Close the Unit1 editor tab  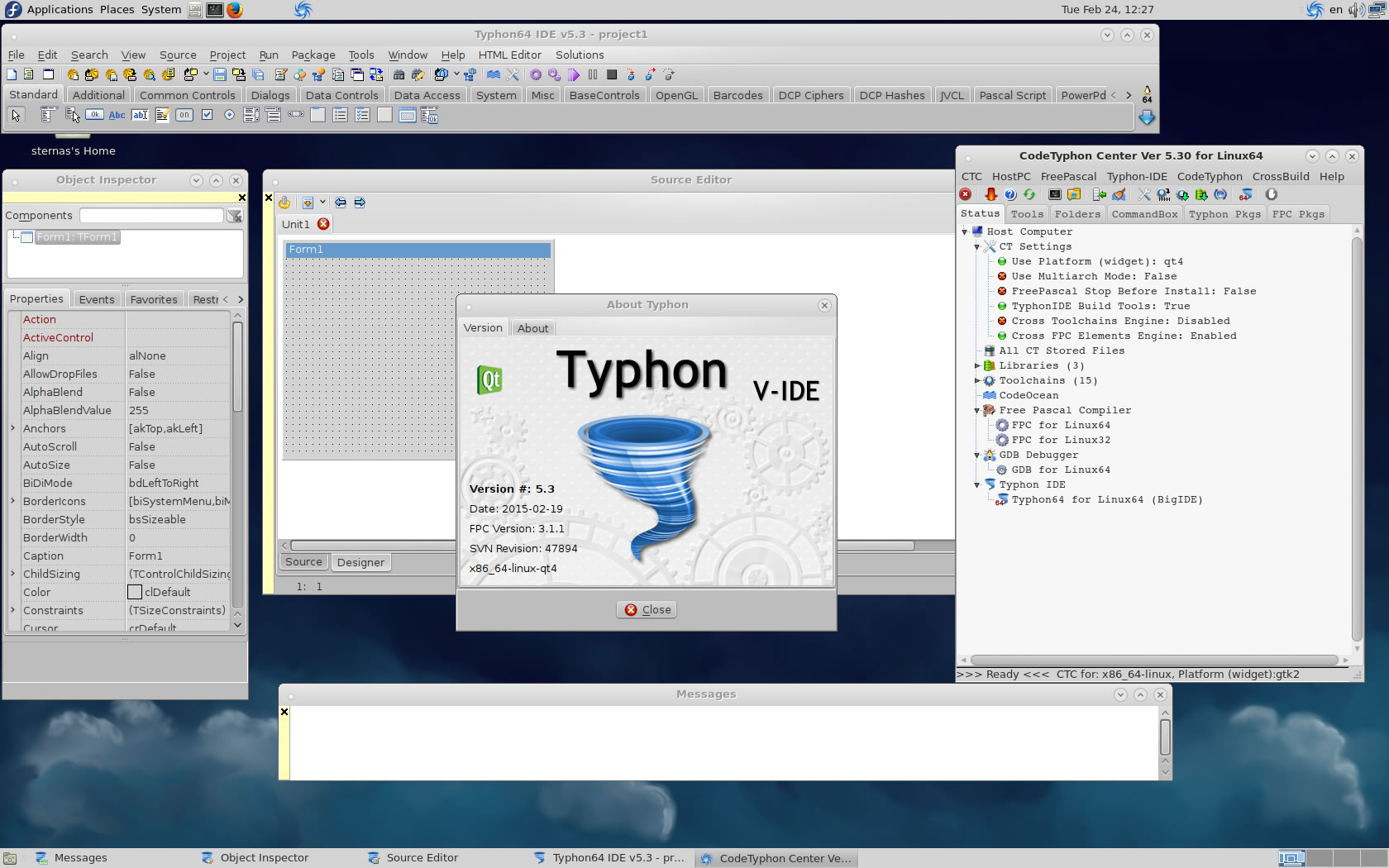(323, 224)
